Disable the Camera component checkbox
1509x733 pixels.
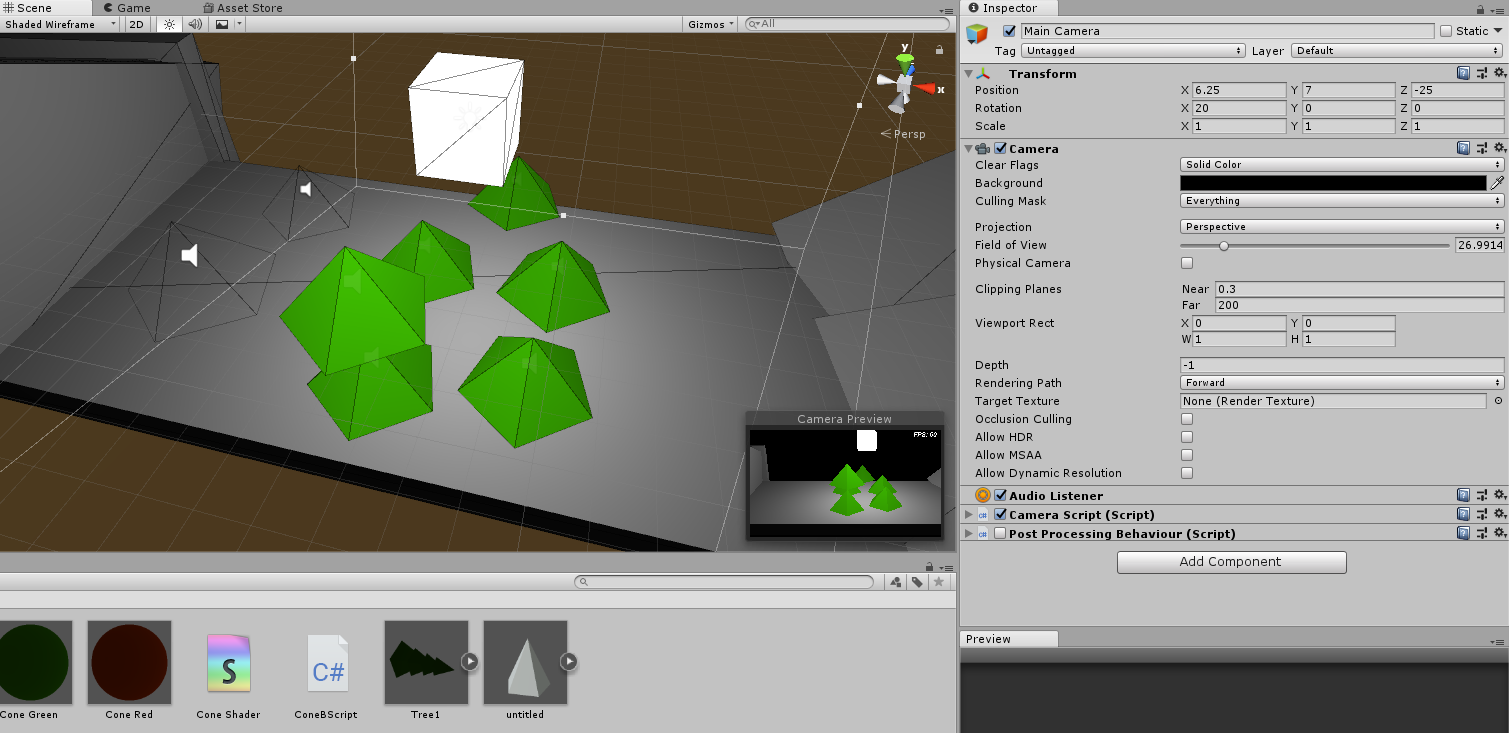[1000, 148]
